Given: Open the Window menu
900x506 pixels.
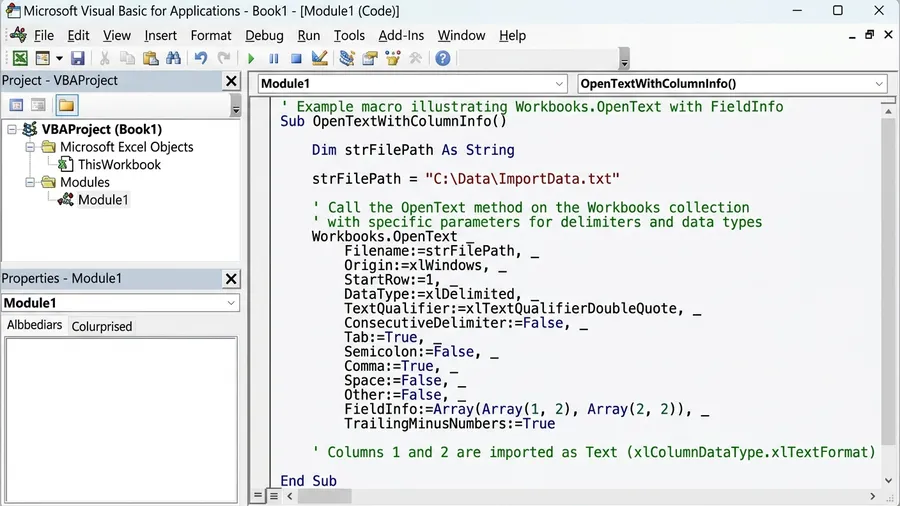Looking at the screenshot, I should (461, 36).
